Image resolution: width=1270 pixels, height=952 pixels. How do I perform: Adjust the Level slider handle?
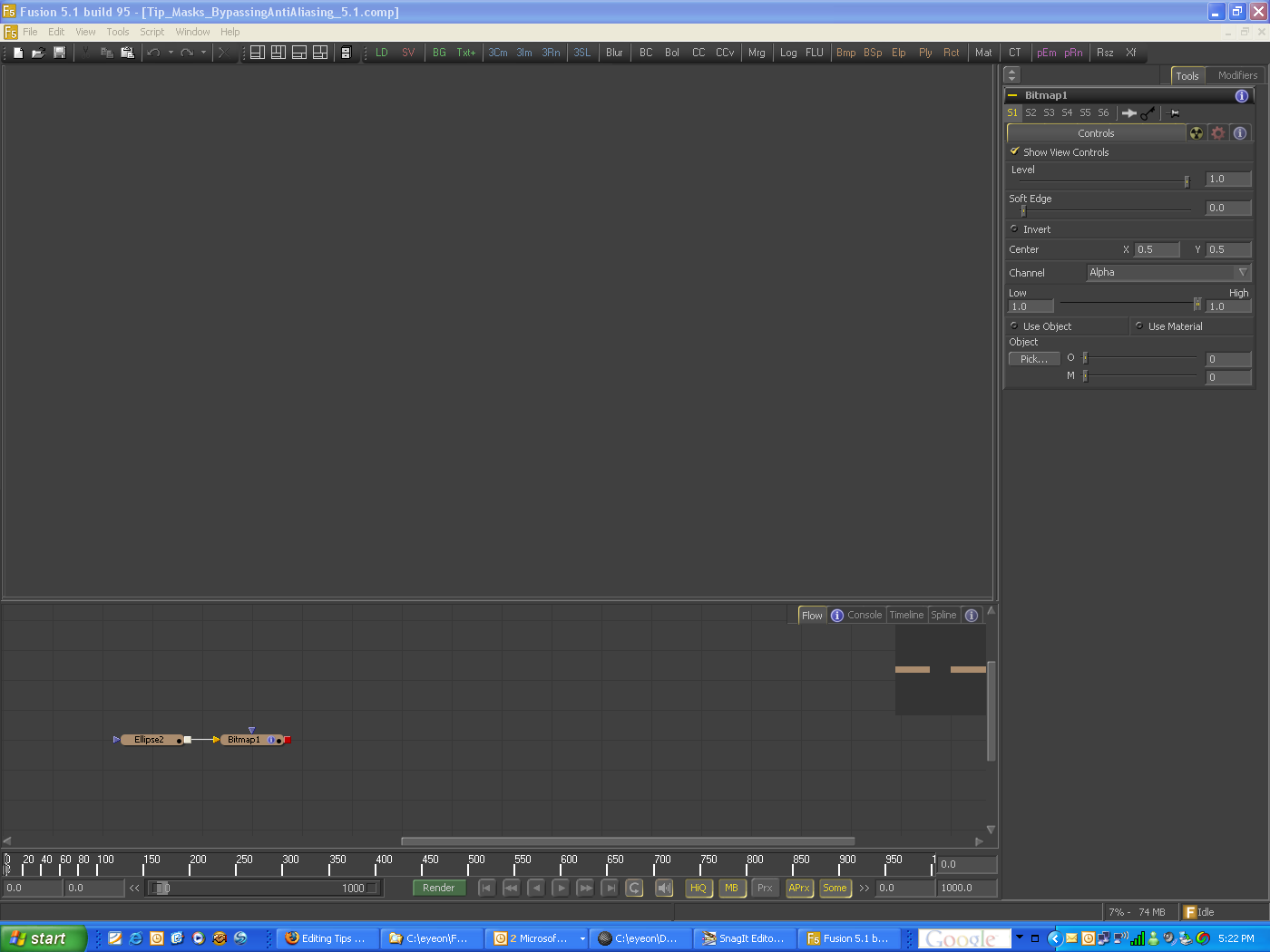[1187, 182]
